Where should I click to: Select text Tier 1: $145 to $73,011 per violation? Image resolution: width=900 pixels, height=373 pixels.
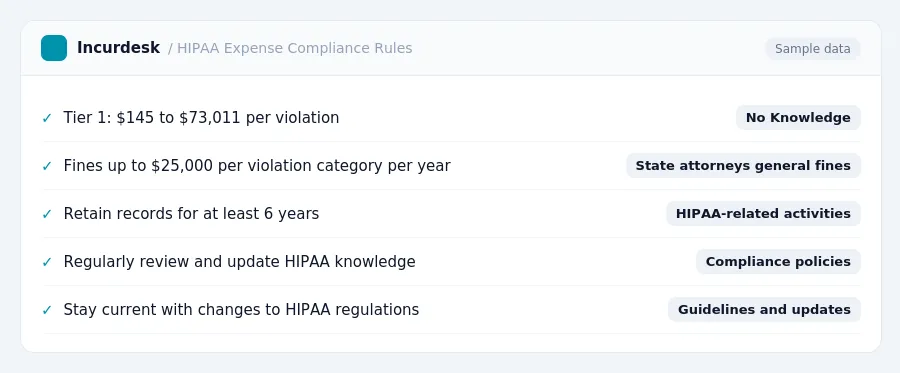(x=201, y=118)
